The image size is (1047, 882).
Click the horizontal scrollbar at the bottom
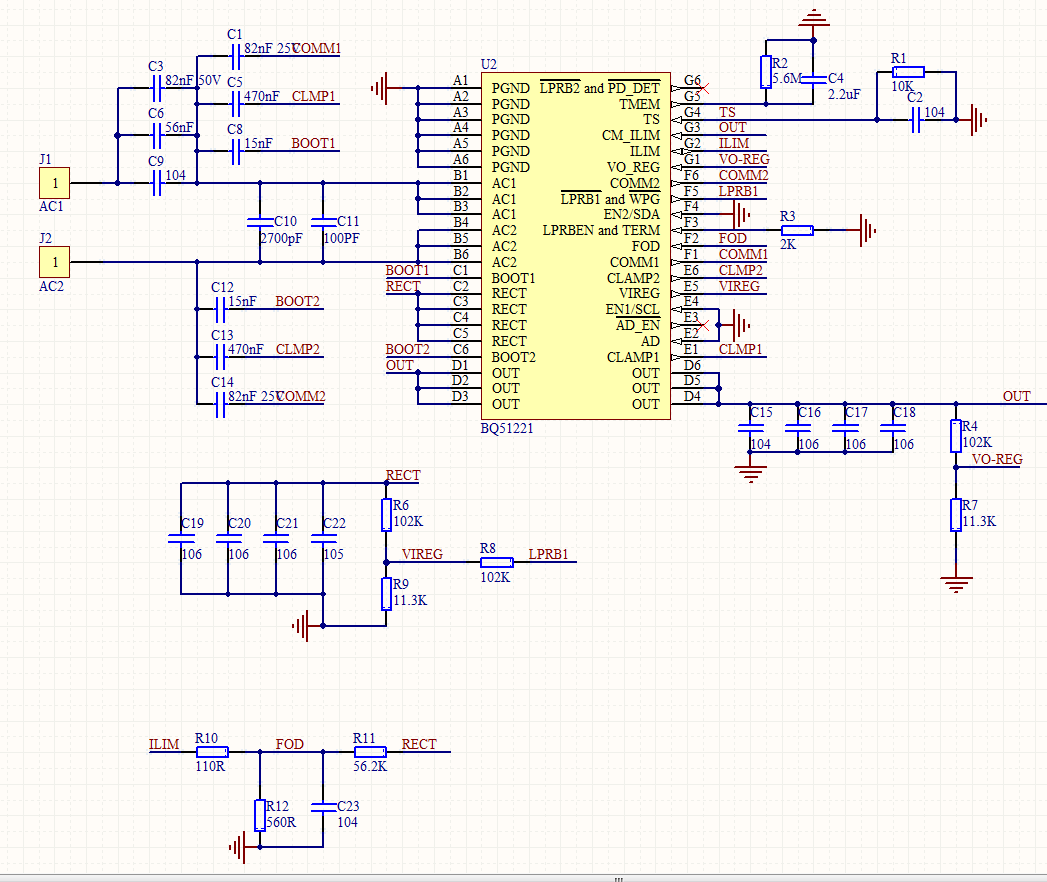[x=524, y=878]
